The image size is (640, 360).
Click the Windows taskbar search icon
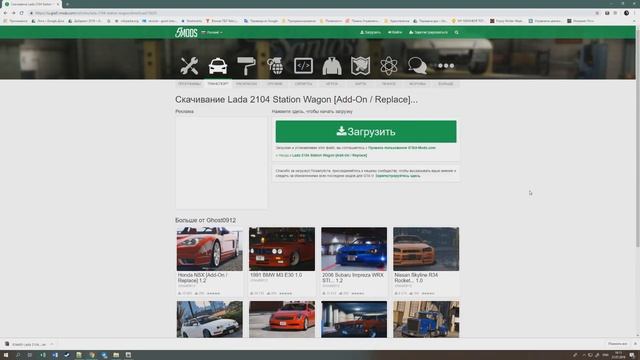click(18, 355)
